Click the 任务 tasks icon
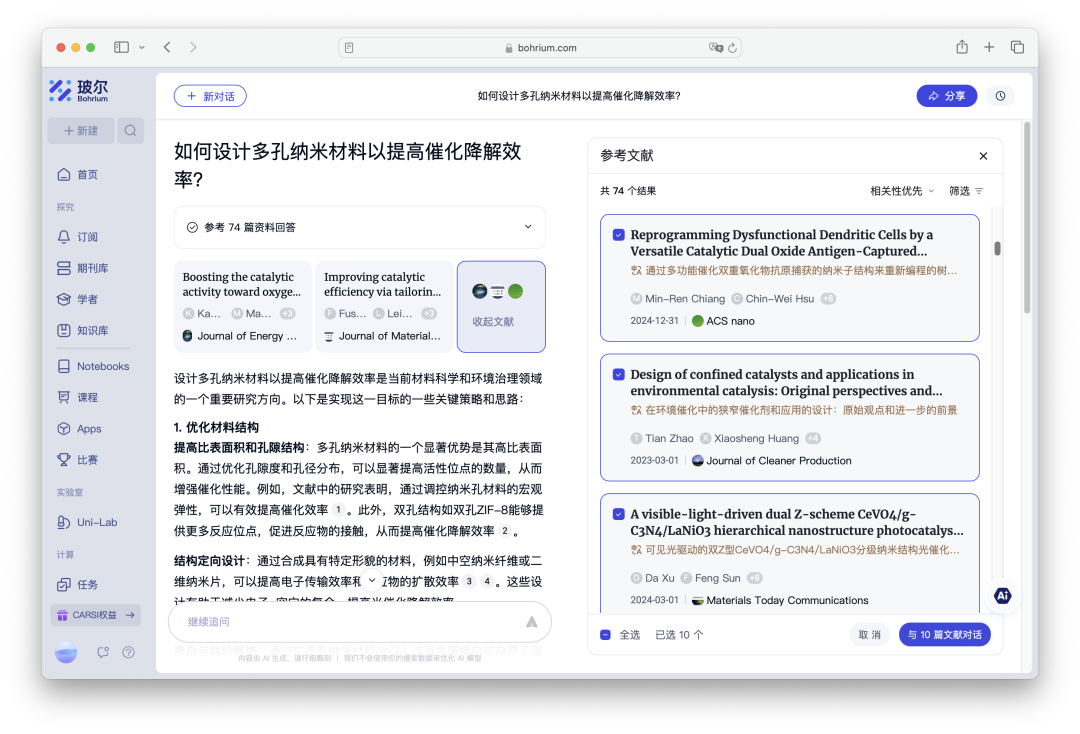Image resolution: width=1080 pixels, height=734 pixels. (63, 585)
